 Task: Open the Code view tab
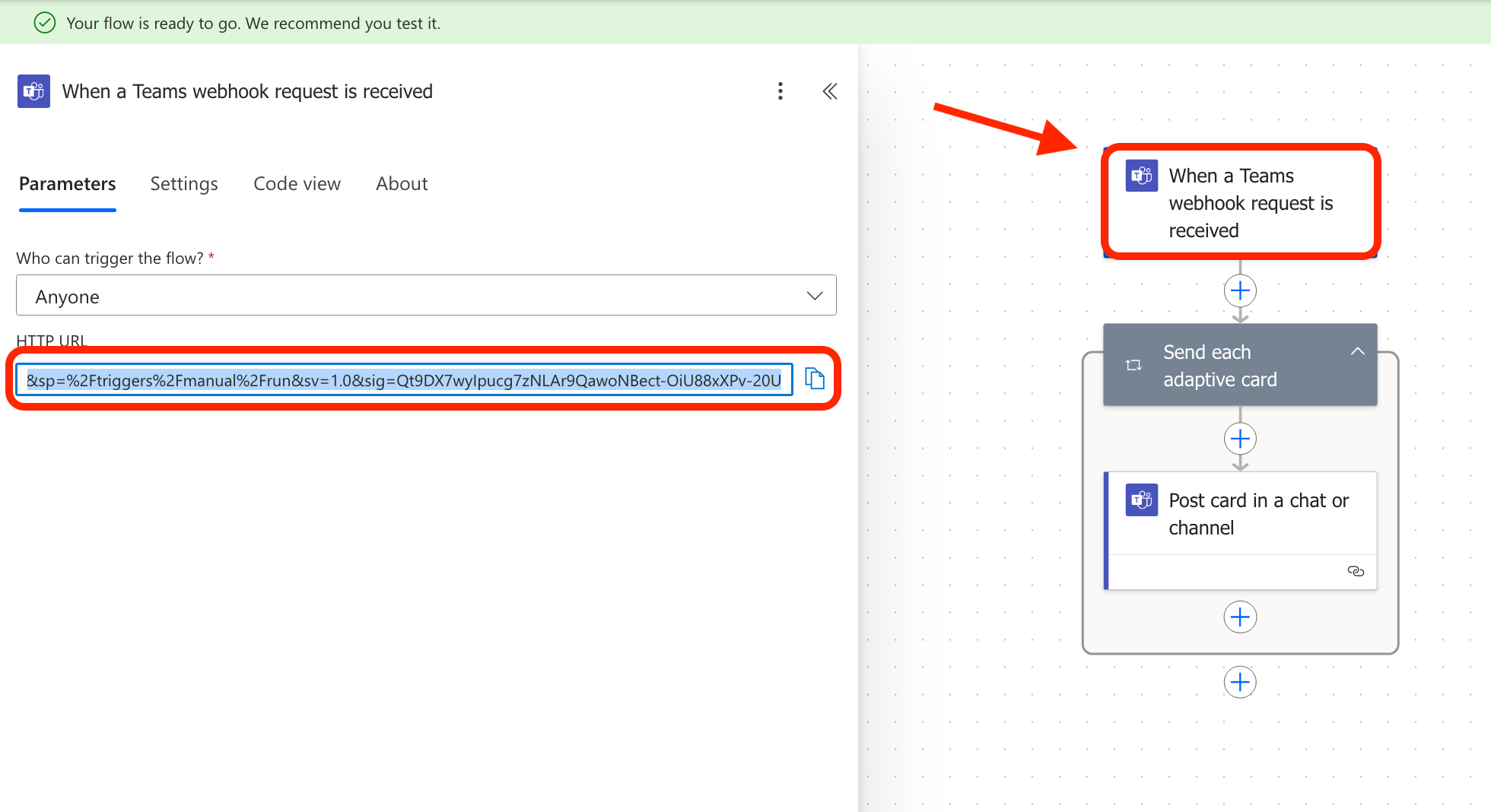point(297,183)
